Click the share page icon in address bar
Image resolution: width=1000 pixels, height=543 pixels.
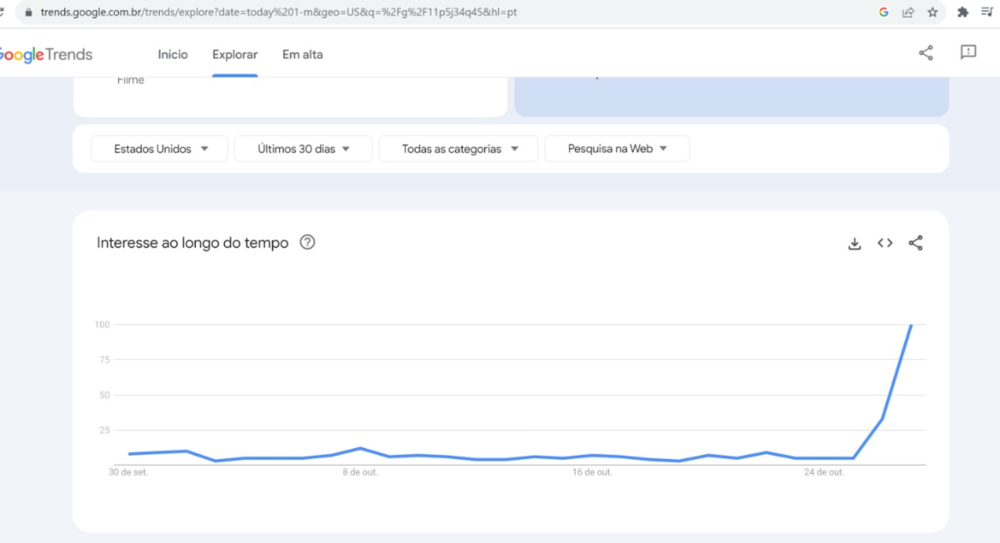(x=908, y=12)
